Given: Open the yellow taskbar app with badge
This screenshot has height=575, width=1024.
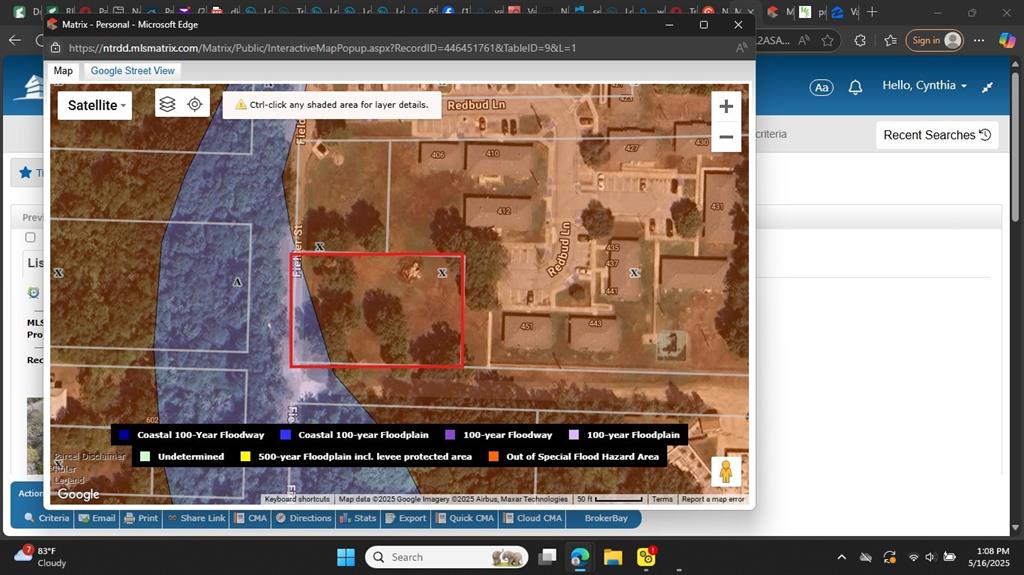Looking at the screenshot, I should (x=646, y=557).
